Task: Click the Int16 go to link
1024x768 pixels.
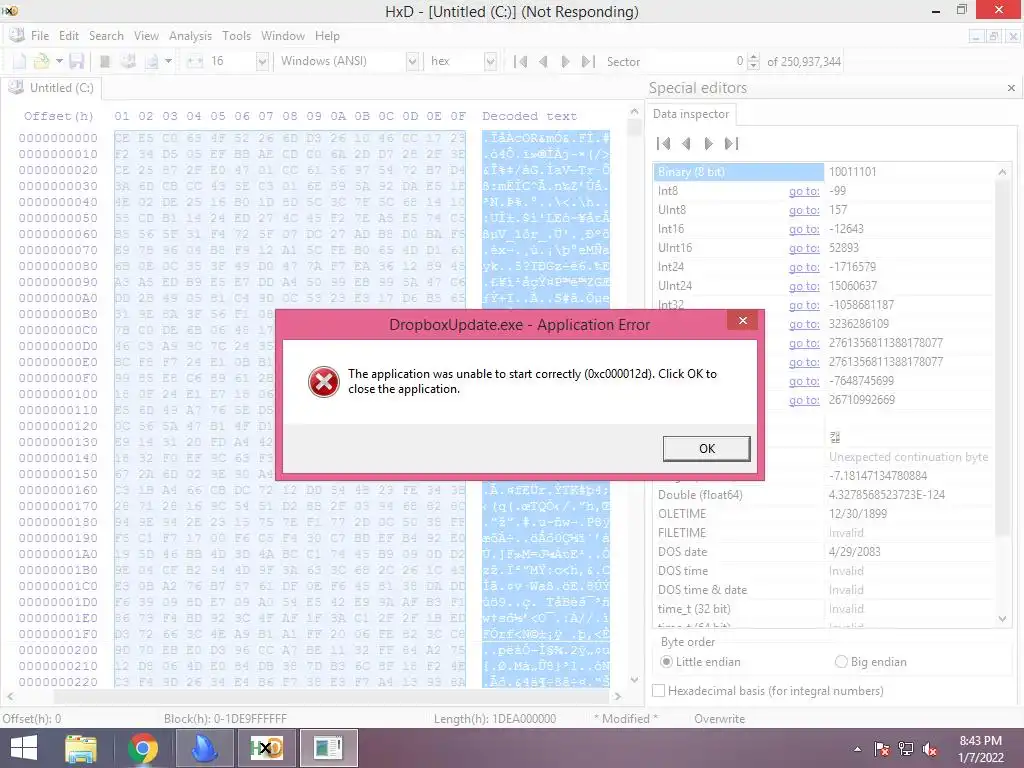Action: [x=804, y=229]
